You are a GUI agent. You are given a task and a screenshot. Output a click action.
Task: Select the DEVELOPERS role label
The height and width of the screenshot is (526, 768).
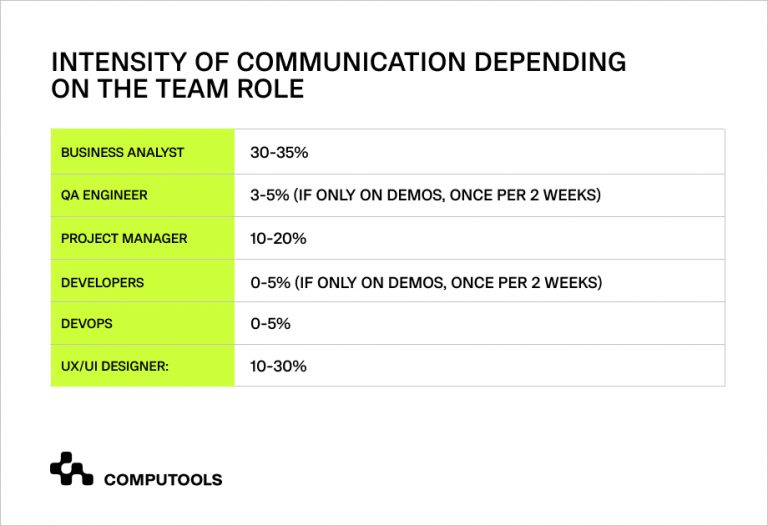(x=102, y=282)
